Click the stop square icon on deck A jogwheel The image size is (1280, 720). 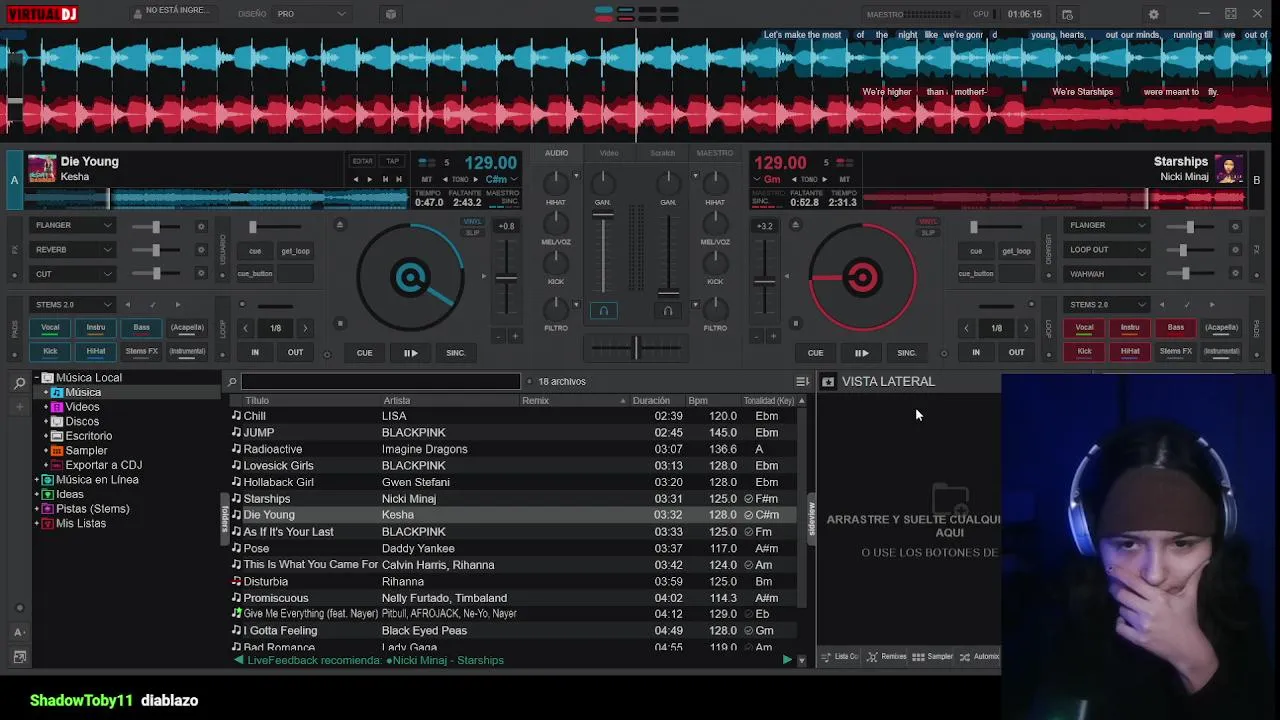pos(340,323)
